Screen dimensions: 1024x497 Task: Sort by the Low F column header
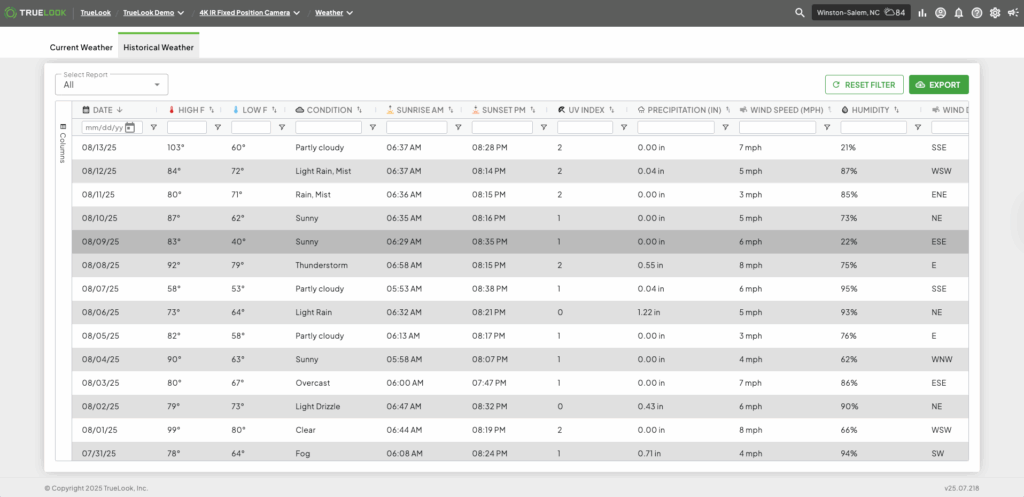click(x=254, y=110)
